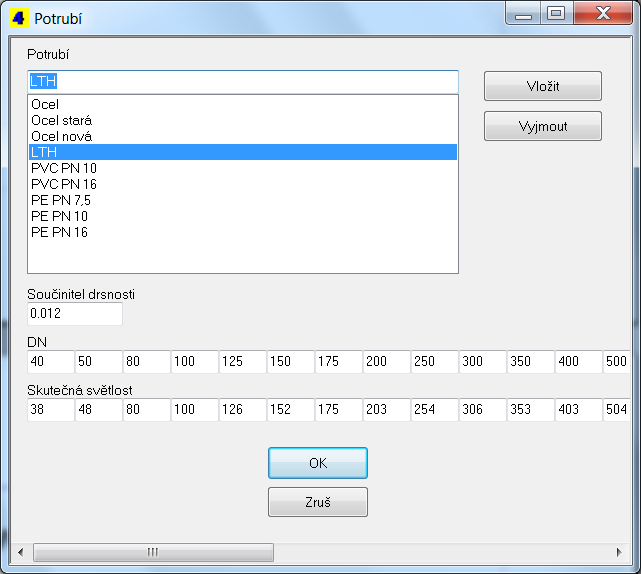Select PE PN 10 in the list
Image resolution: width=641 pixels, height=574 pixels.
click(243, 216)
